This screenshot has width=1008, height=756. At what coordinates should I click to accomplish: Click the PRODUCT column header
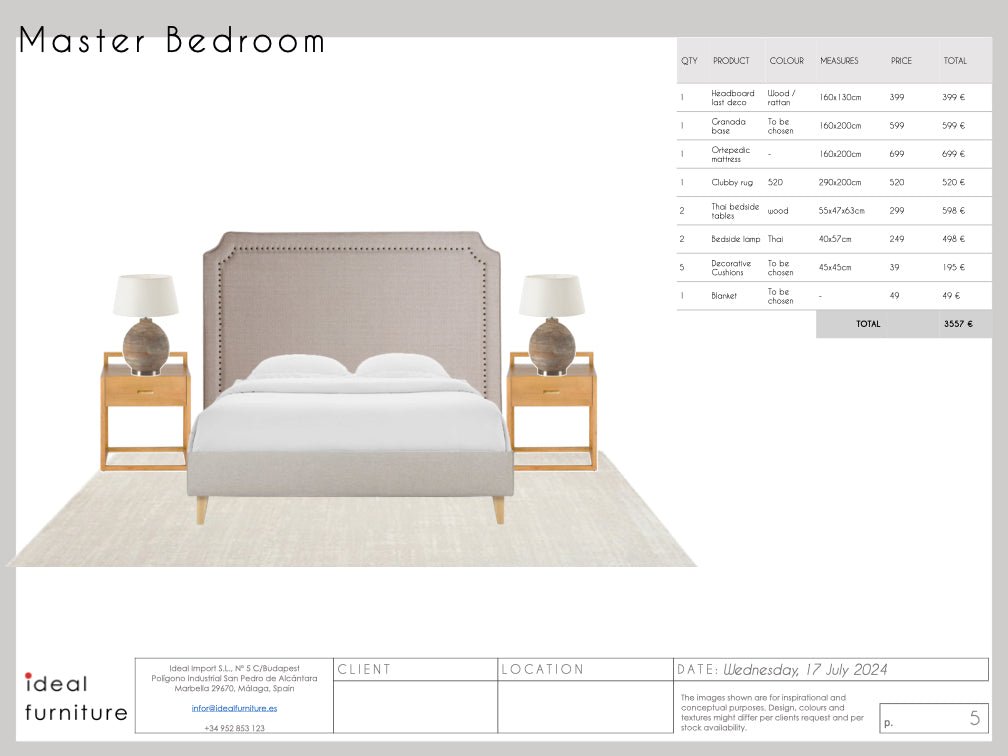731,61
